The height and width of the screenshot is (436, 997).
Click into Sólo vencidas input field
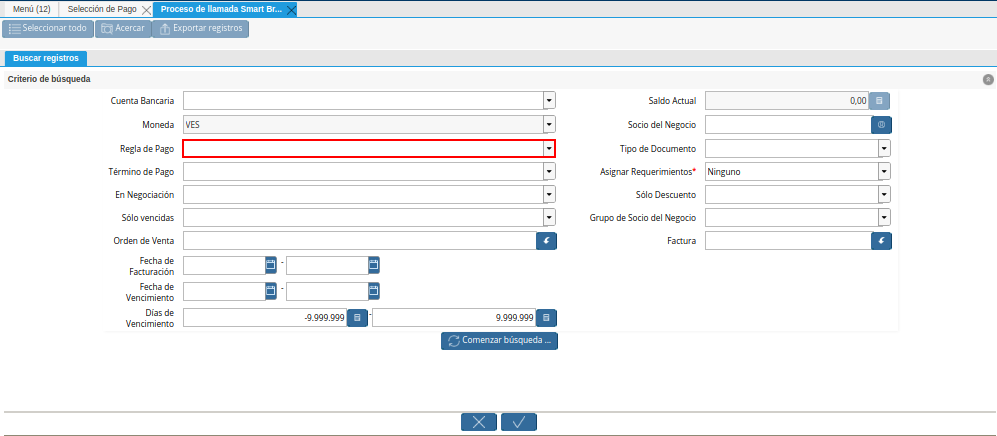(363, 218)
